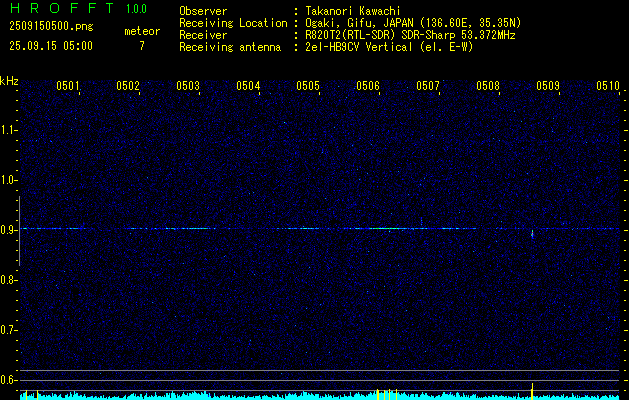Click version number 1.0.0
This screenshot has height=400, width=629.
(136, 9)
